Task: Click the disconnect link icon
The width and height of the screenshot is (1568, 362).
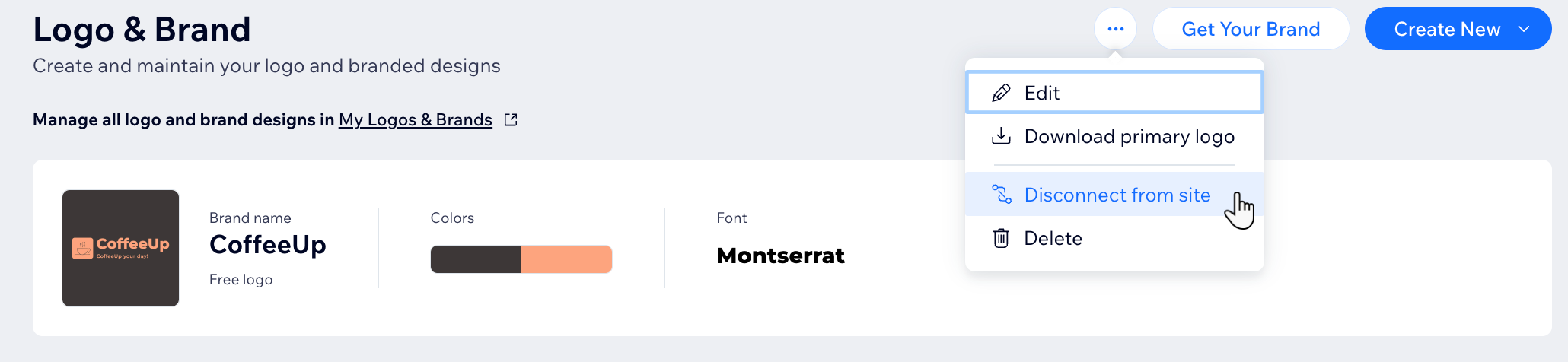Action: tap(1001, 195)
